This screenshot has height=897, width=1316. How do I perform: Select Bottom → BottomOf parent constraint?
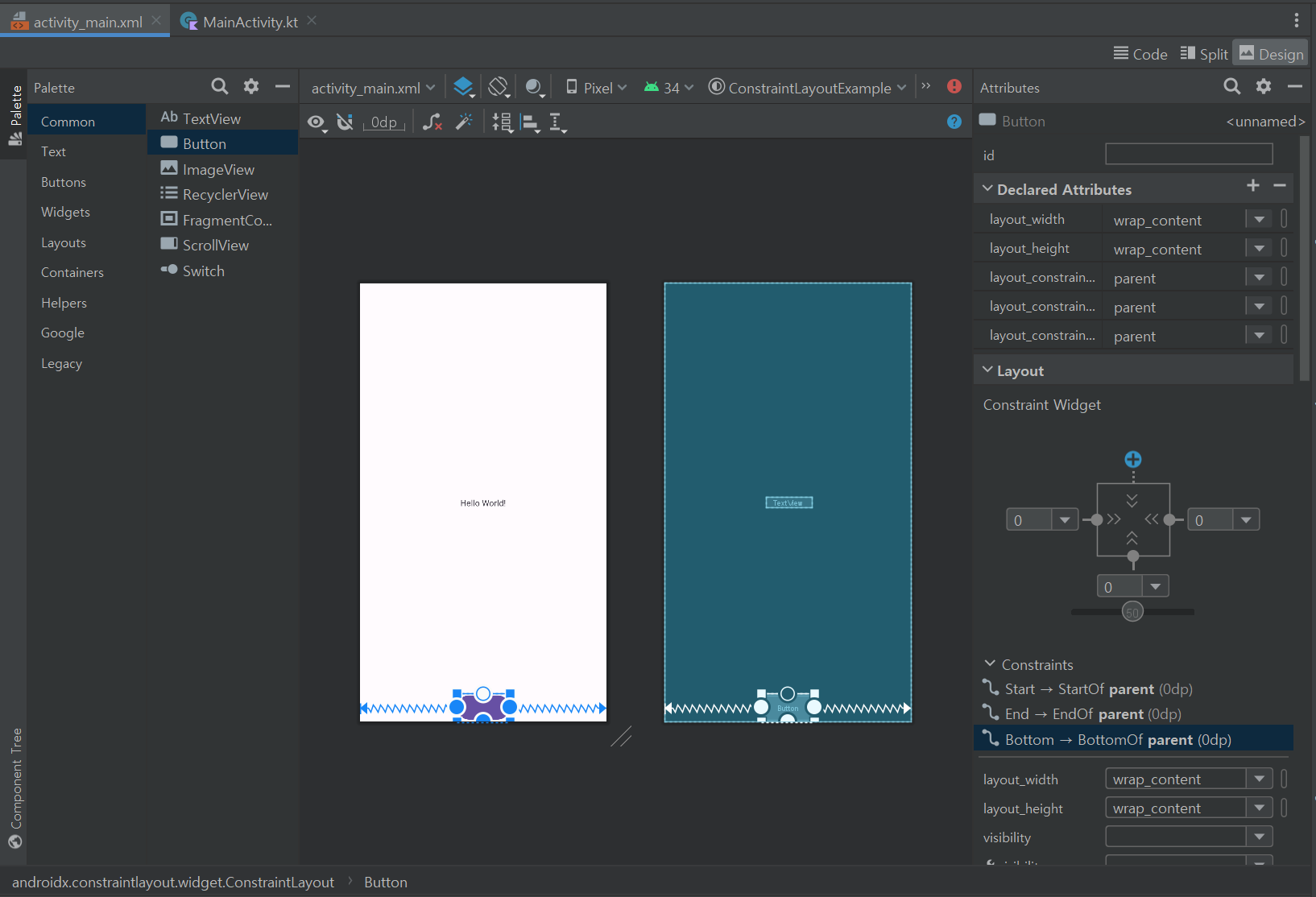pos(1133,739)
